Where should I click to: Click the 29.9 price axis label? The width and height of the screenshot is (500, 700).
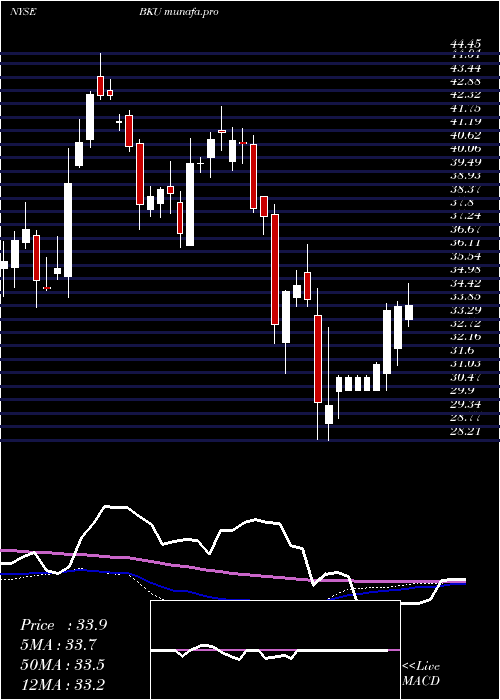tap(463, 390)
